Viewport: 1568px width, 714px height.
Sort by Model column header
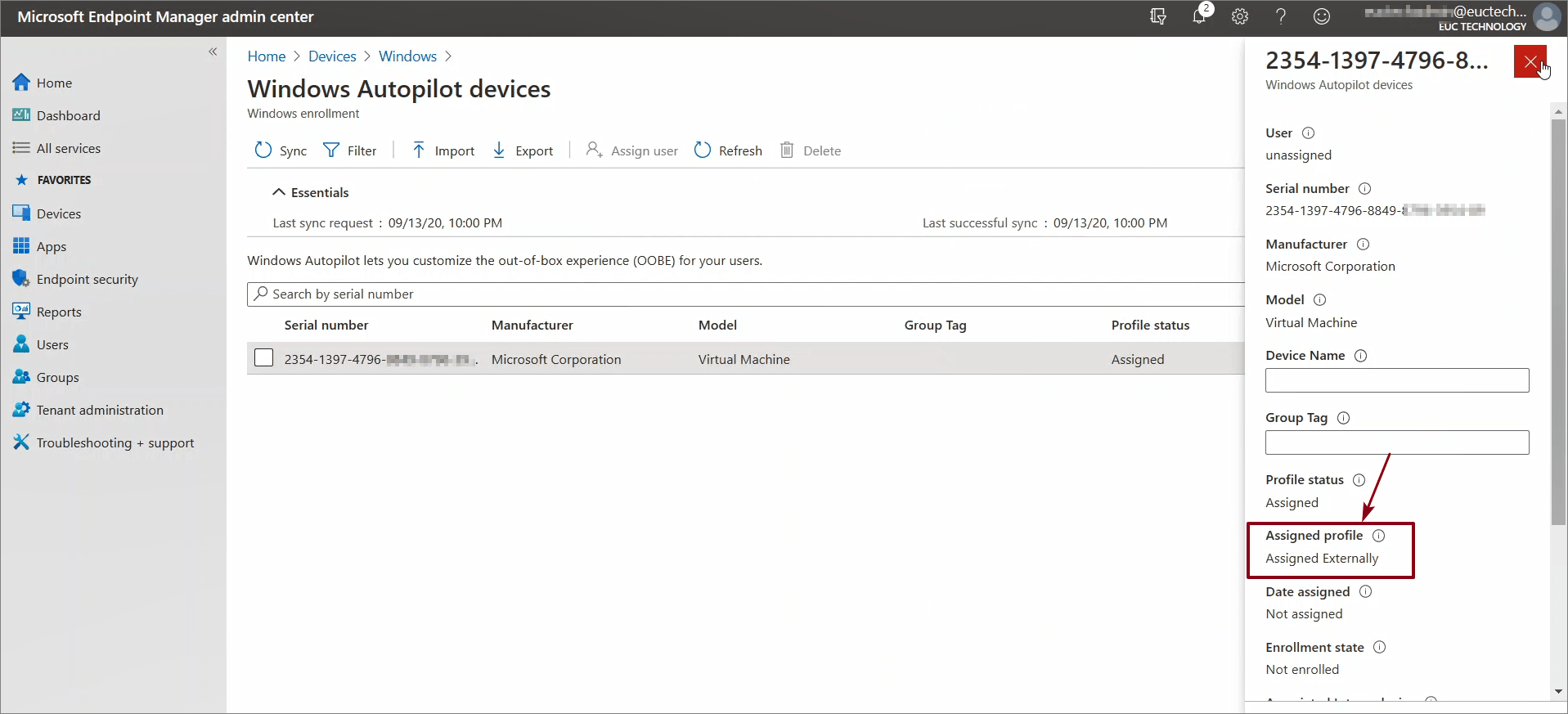coord(717,325)
